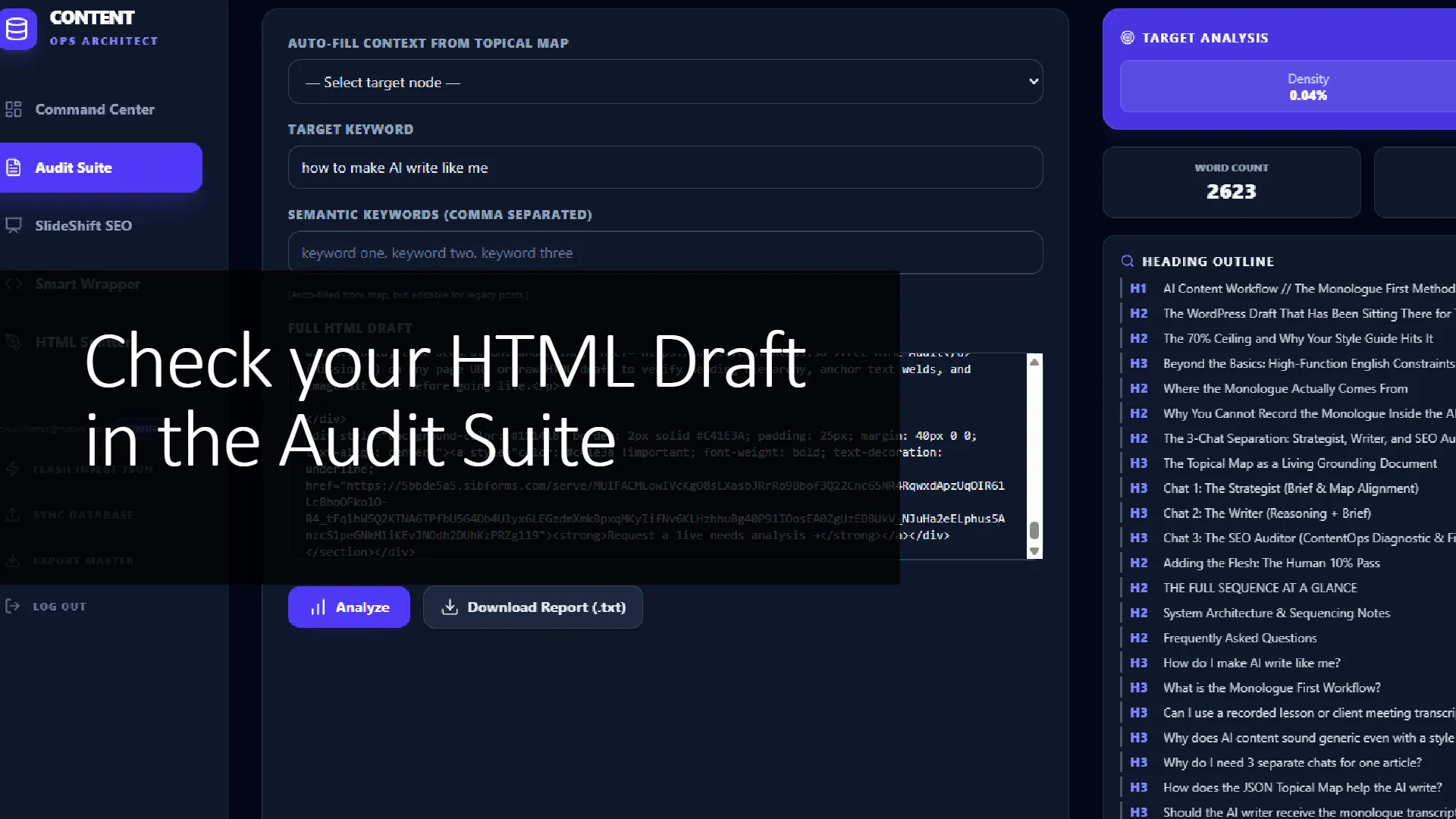The width and height of the screenshot is (1456, 819).
Task: Go to SlideShift SEO page
Action: pyautogui.click(x=83, y=225)
